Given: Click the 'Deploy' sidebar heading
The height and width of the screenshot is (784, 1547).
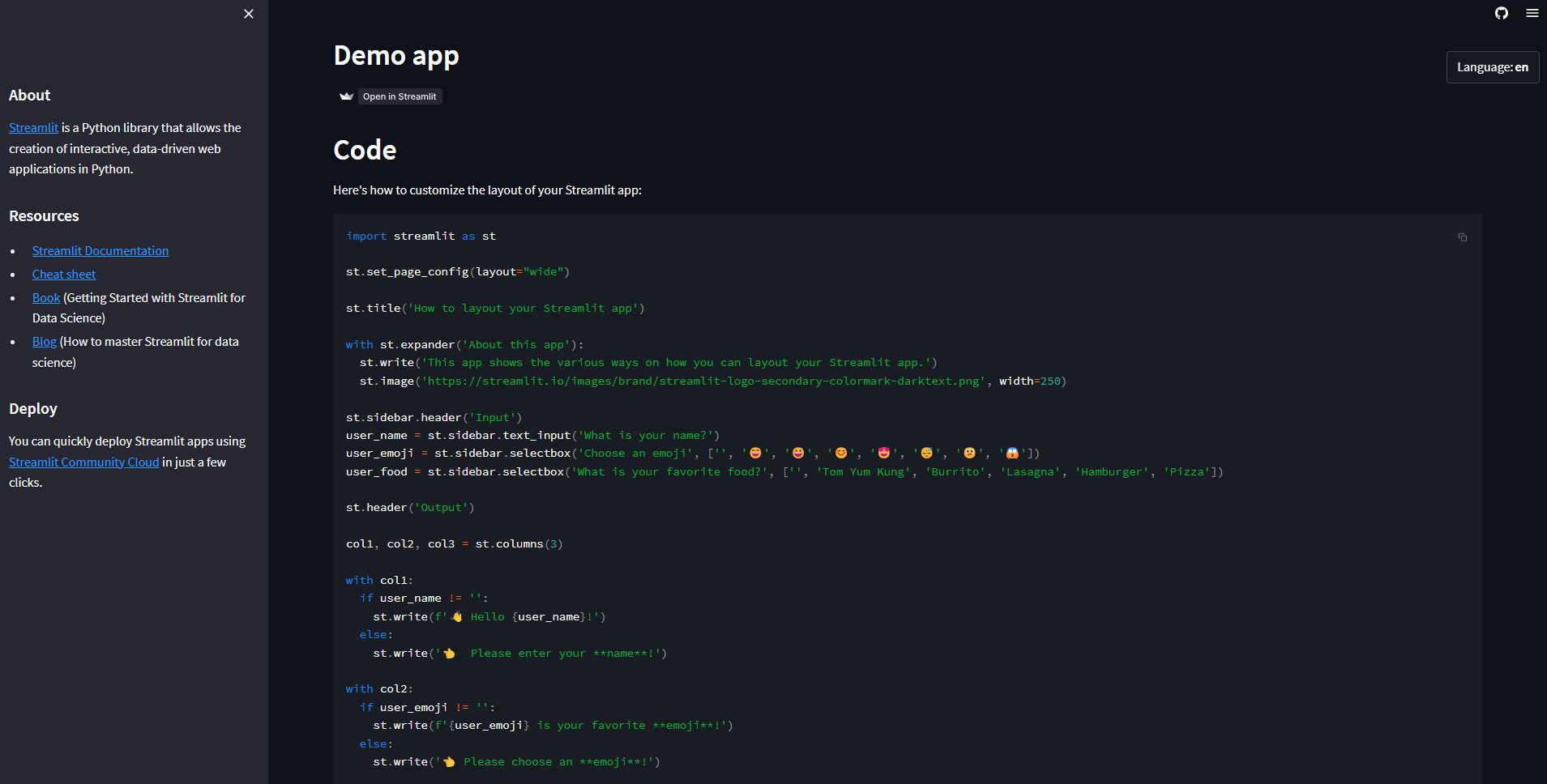Looking at the screenshot, I should (x=33, y=408).
